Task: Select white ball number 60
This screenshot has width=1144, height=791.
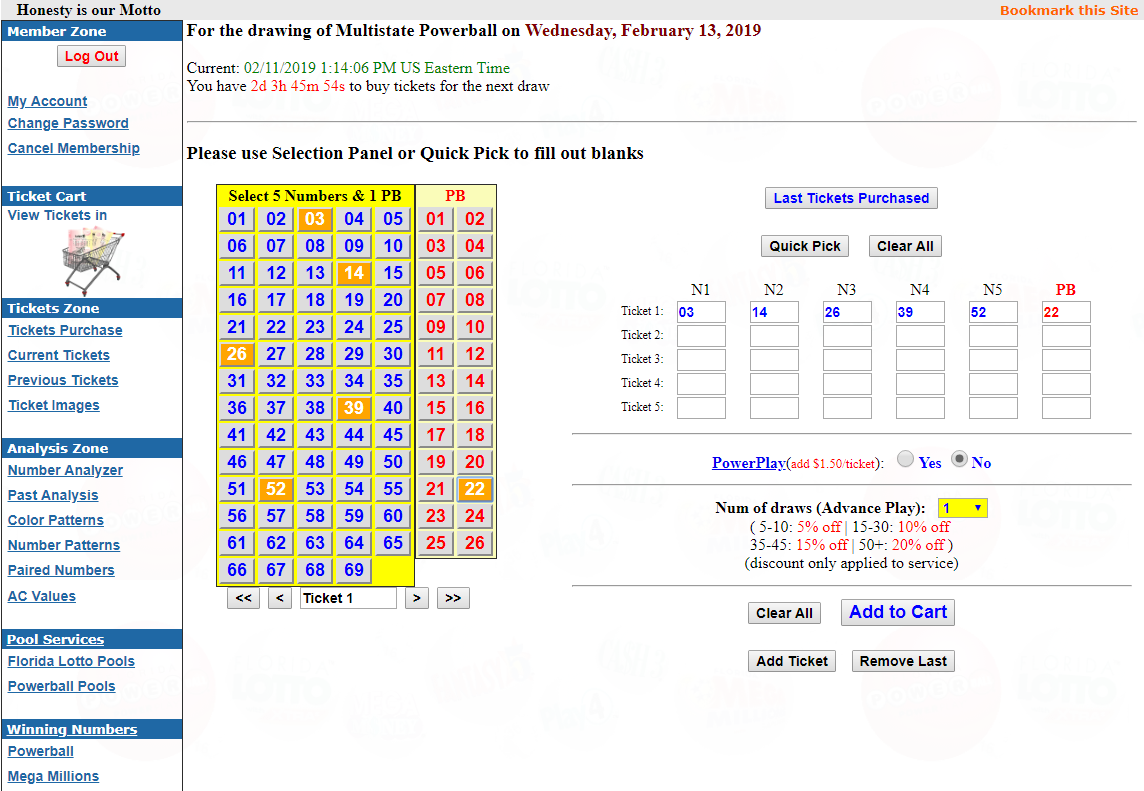Action: (393, 516)
